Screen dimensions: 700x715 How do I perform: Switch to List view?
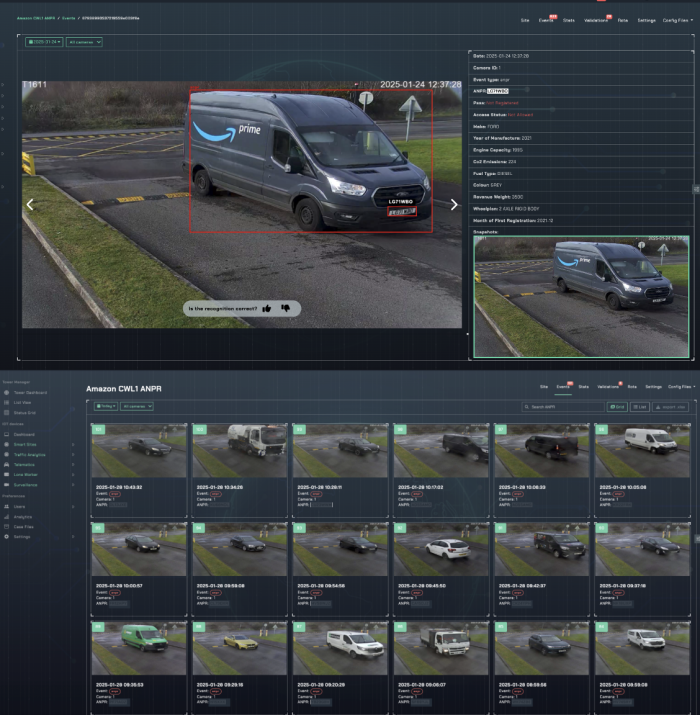640,407
